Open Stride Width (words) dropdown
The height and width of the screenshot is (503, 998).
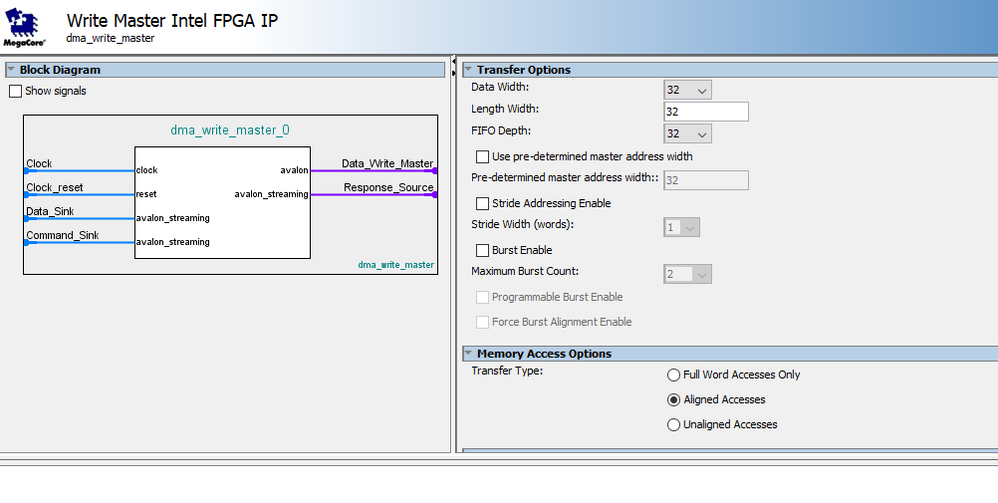click(x=682, y=227)
